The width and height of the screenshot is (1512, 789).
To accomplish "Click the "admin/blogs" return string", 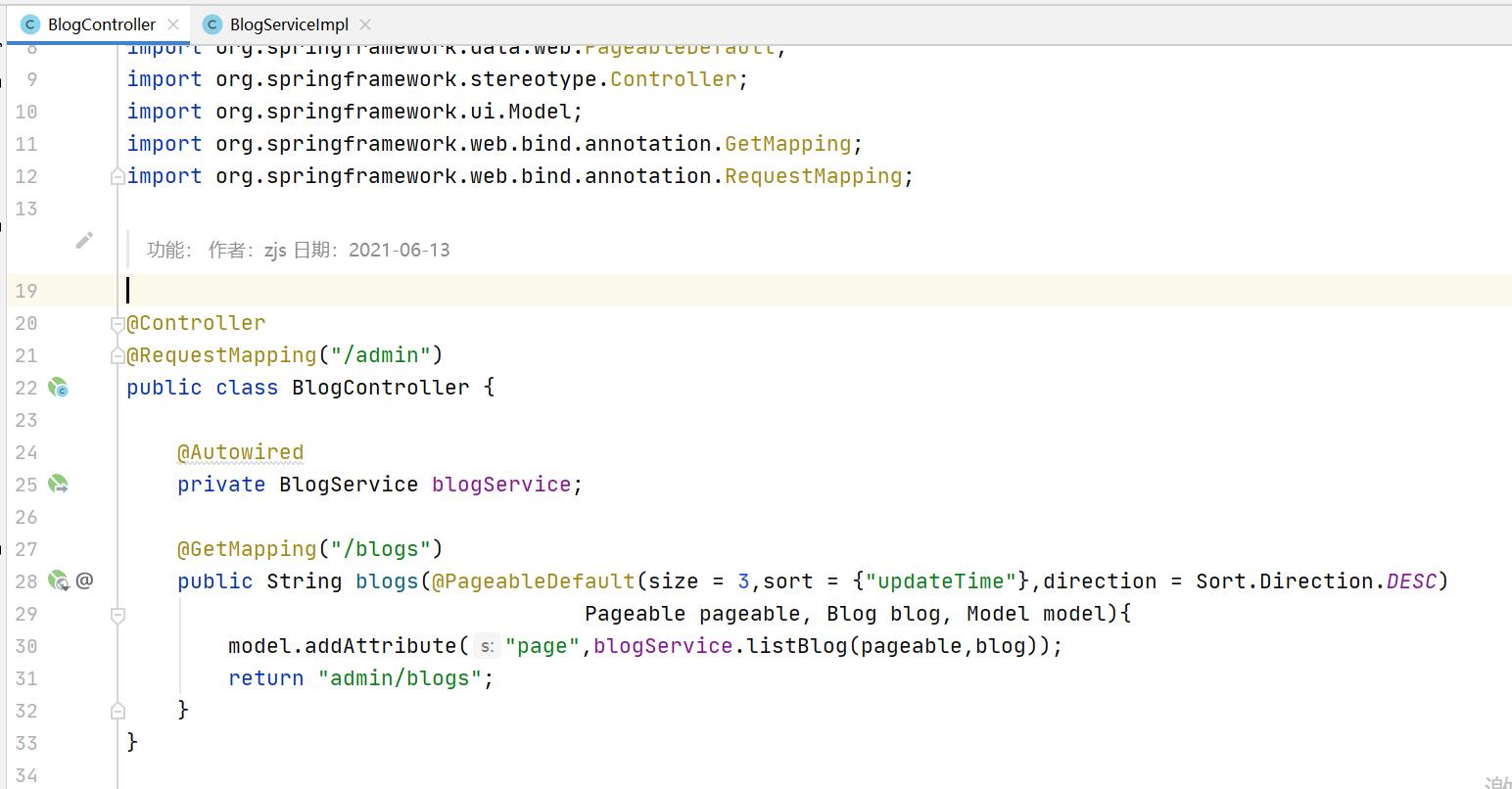I will (x=401, y=678).
